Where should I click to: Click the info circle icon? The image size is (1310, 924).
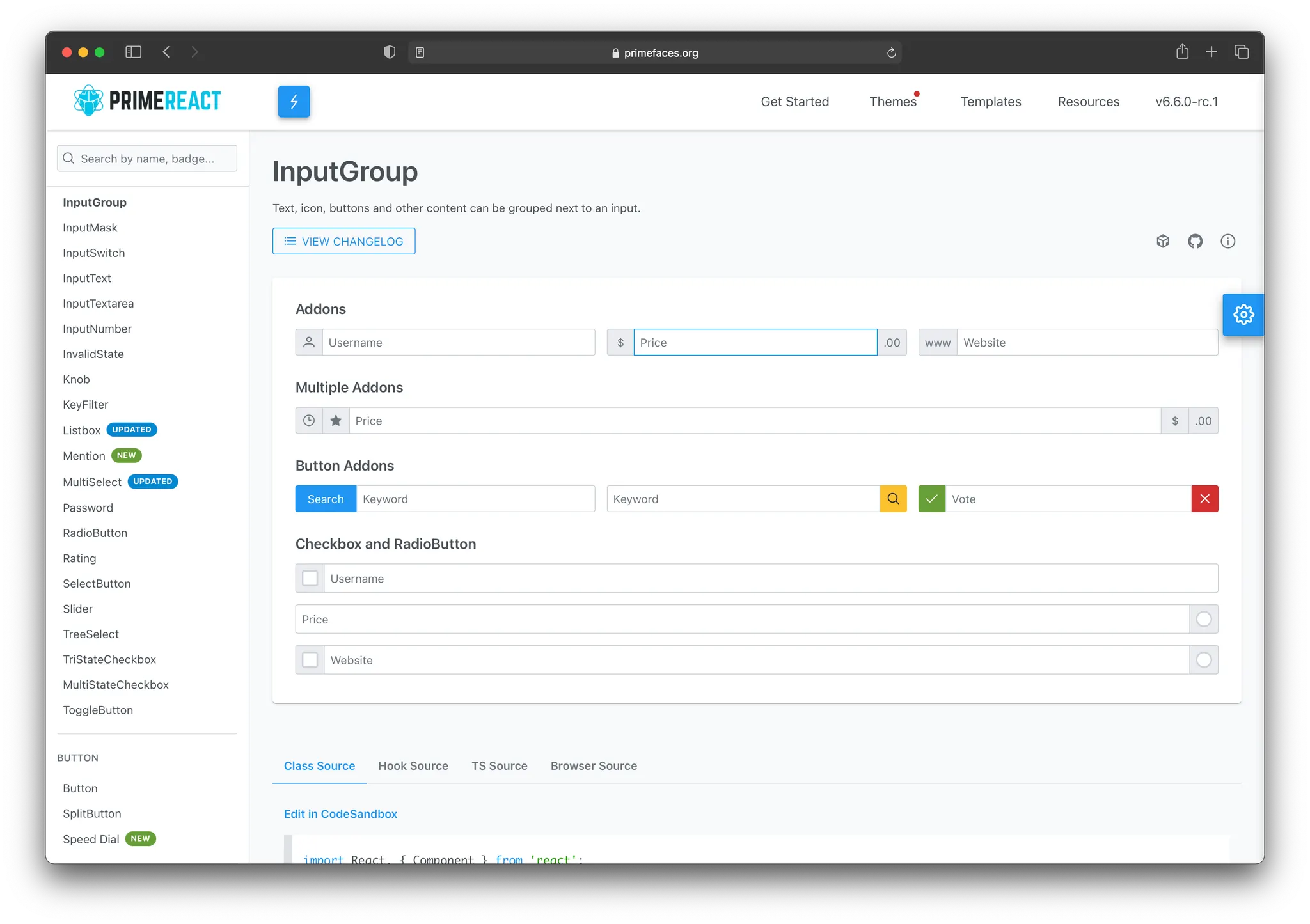1227,241
